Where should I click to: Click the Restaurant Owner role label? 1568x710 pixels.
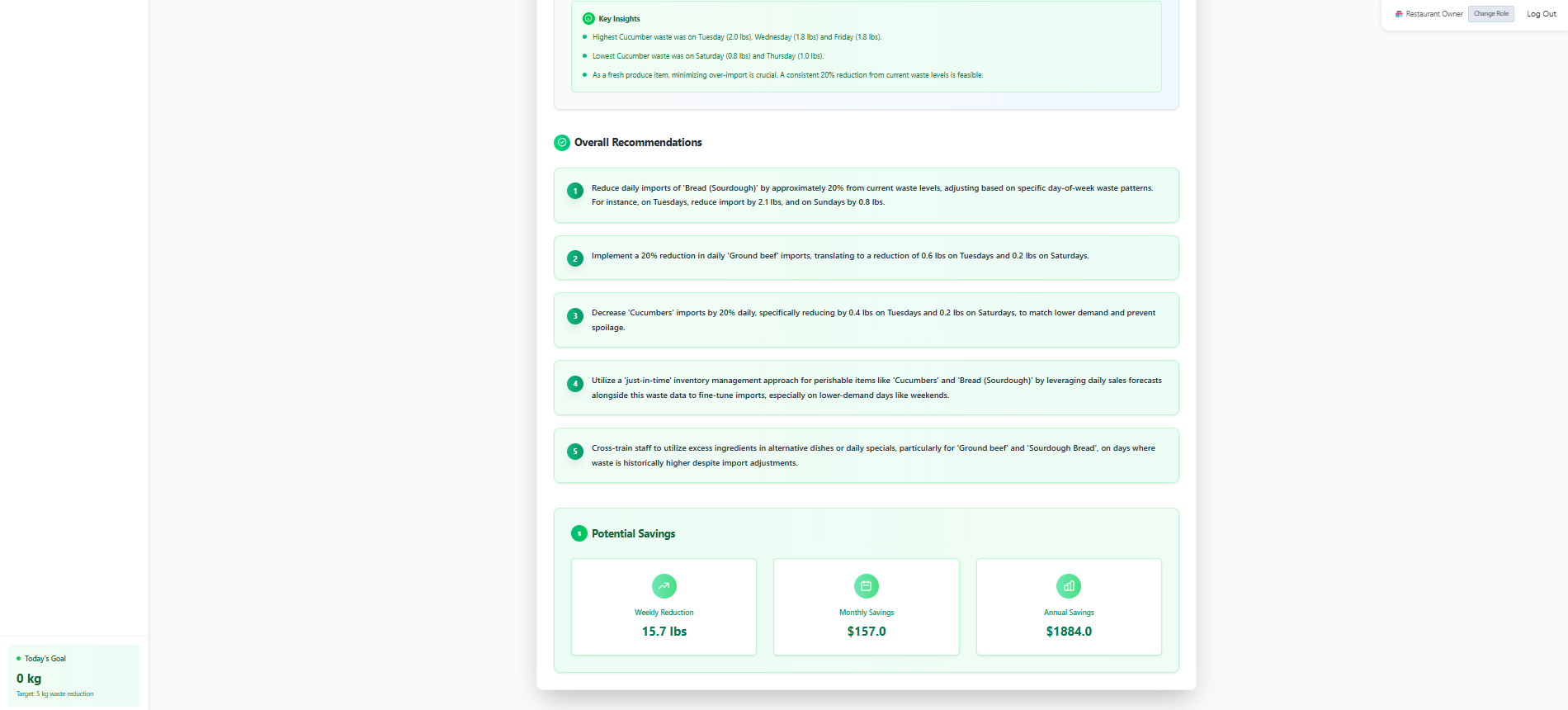click(x=1434, y=14)
